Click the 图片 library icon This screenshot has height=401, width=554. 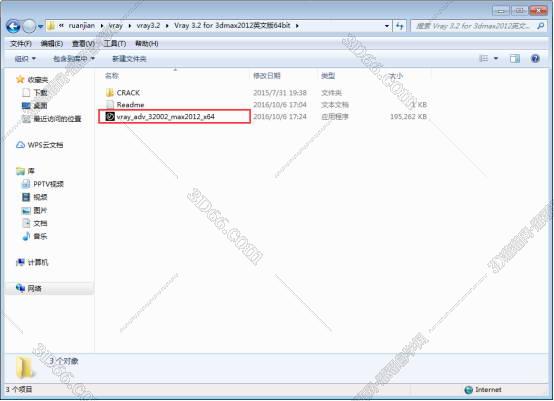tap(26, 210)
